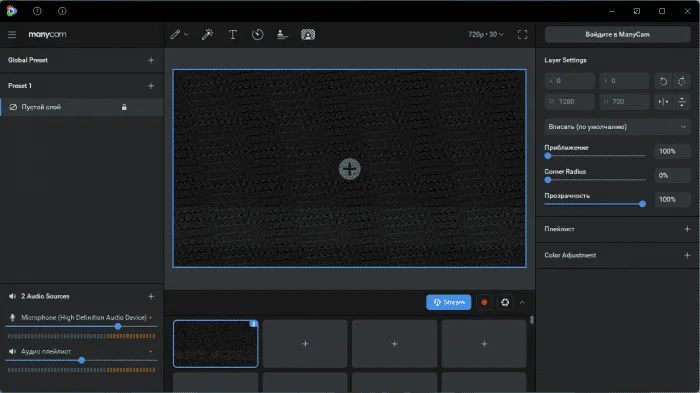The width and height of the screenshot is (700, 393).
Task: Add a new audio source
Action: coord(151,296)
